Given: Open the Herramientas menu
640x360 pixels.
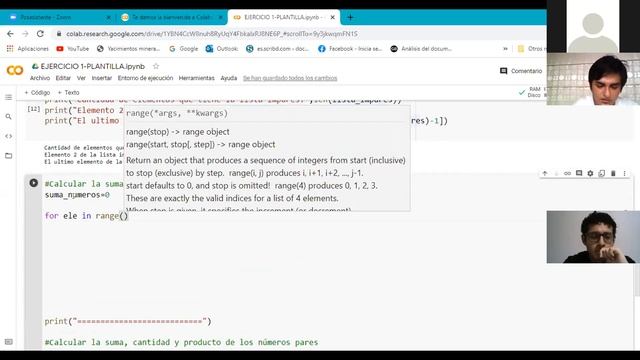Looking at the screenshot, I should coord(196,78).
